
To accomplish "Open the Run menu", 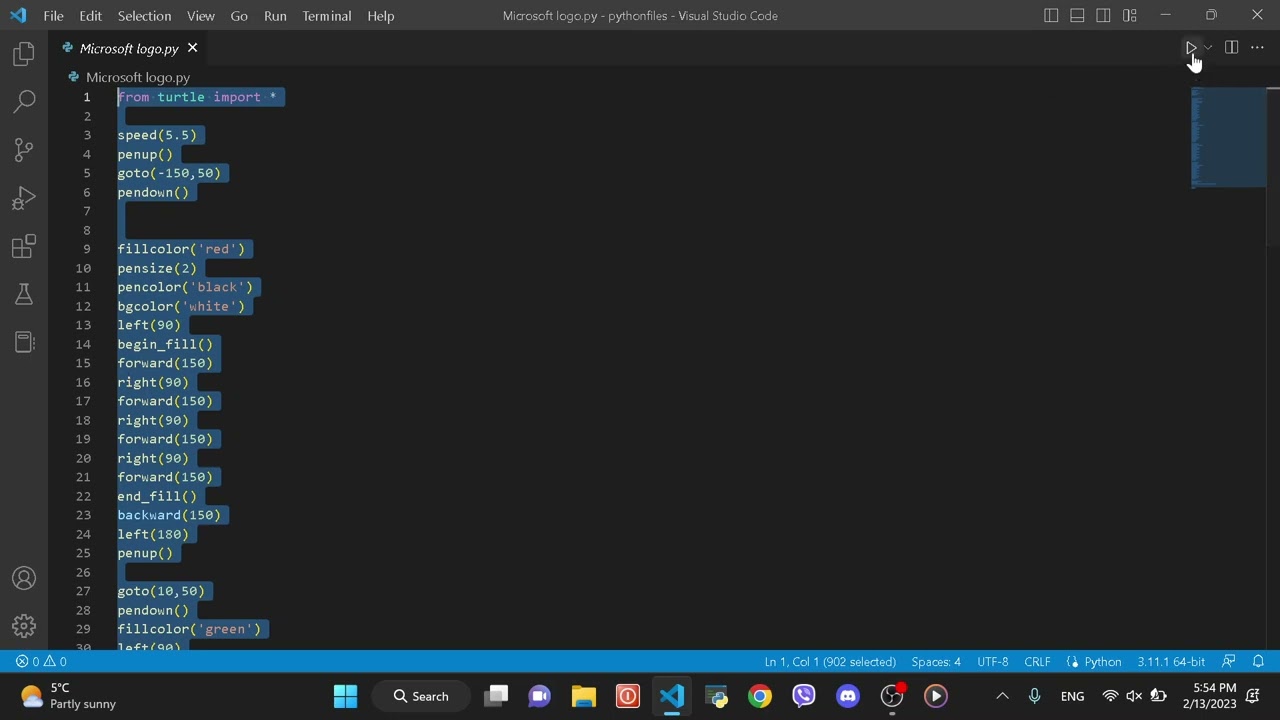I will (x=275, y=15).
